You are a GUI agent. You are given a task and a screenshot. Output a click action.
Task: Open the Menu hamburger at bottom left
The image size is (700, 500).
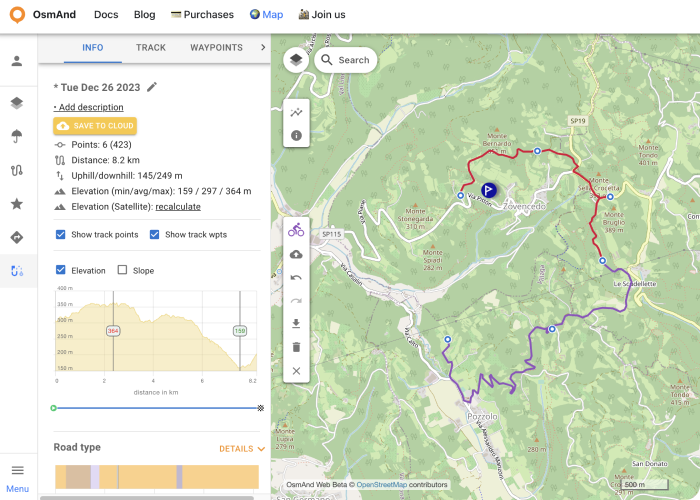point(17,476)
